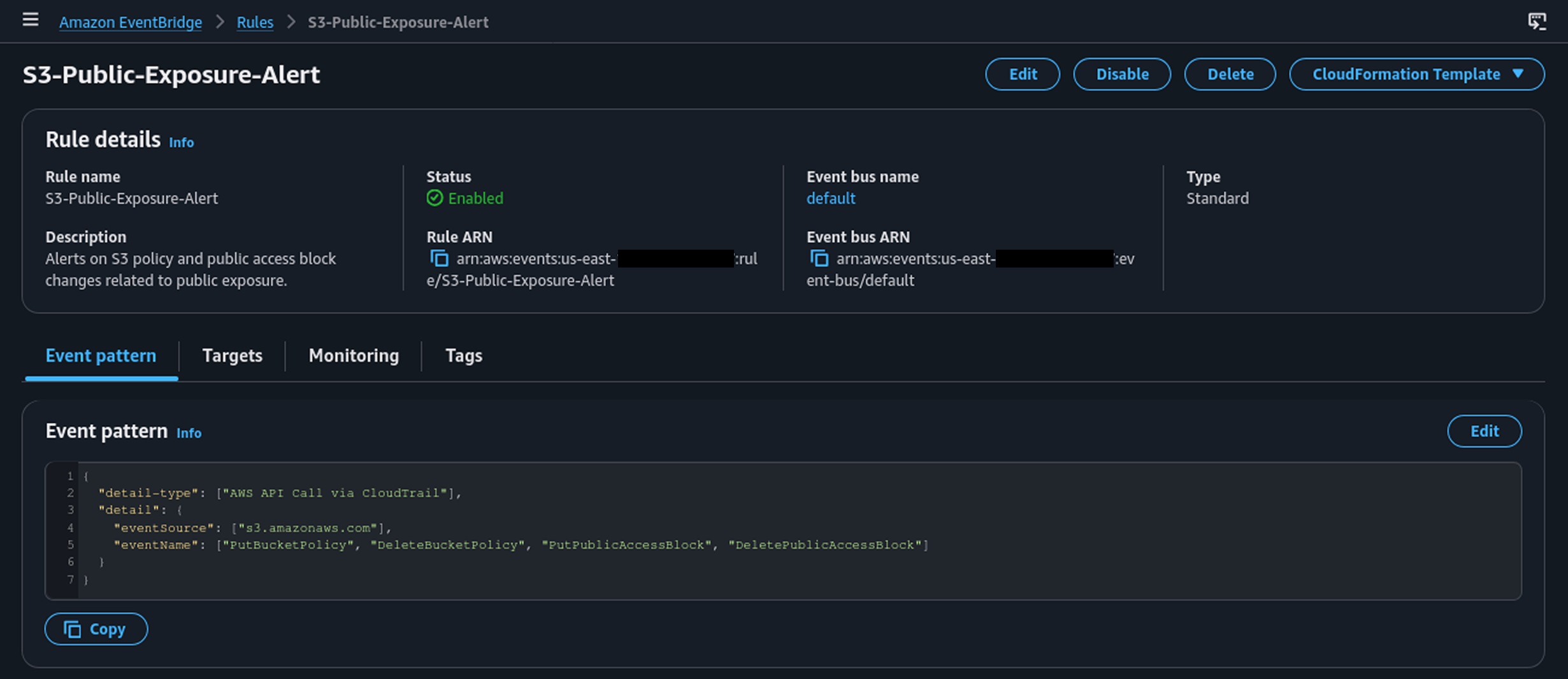Click the green Enabled status icon
Image resolution: width=1568 pixels, height=679 pixels.
tap(435, 198)
